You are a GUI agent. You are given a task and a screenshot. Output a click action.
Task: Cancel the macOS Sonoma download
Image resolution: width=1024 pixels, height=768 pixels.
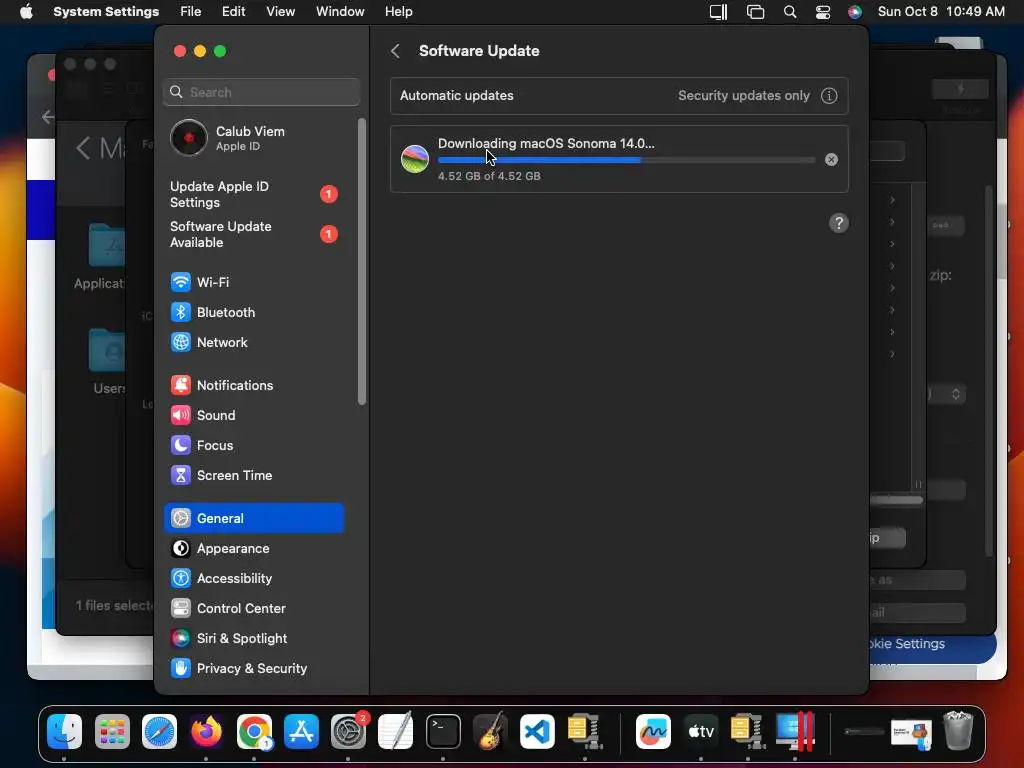coord(831,159)
